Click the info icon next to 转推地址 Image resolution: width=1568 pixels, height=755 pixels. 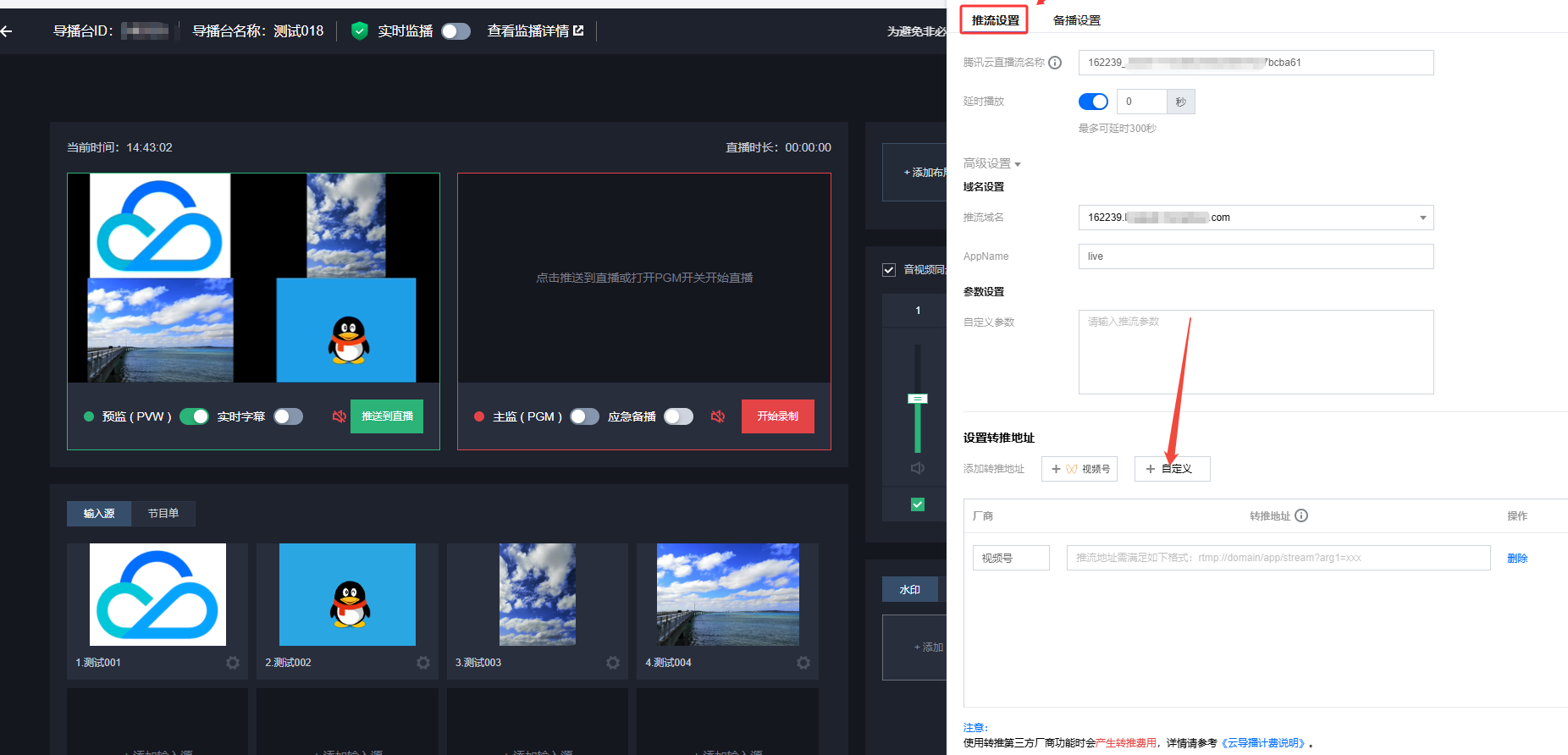(1301, 515)
